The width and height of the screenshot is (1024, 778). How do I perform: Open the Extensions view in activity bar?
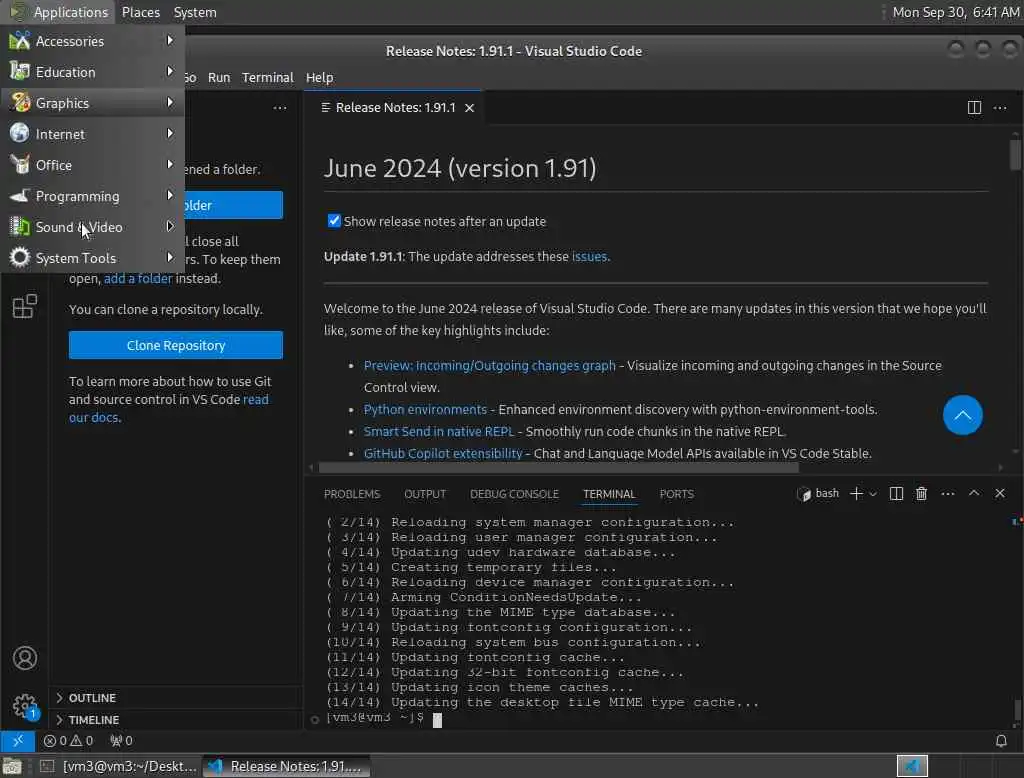pyautogui.click(x=25, y=306)
